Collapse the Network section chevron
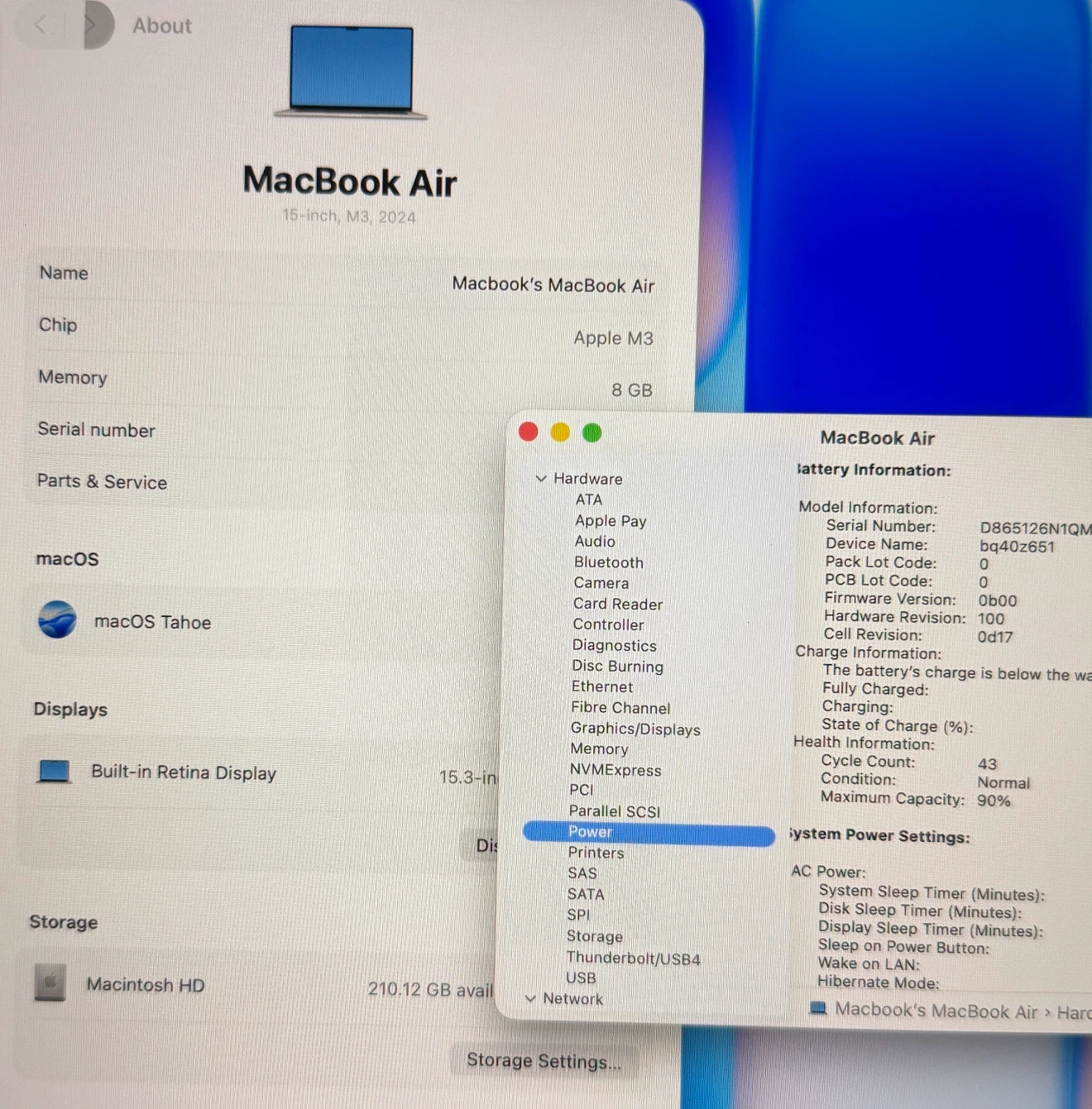The image size is (1092, 1109). (530, 998)
